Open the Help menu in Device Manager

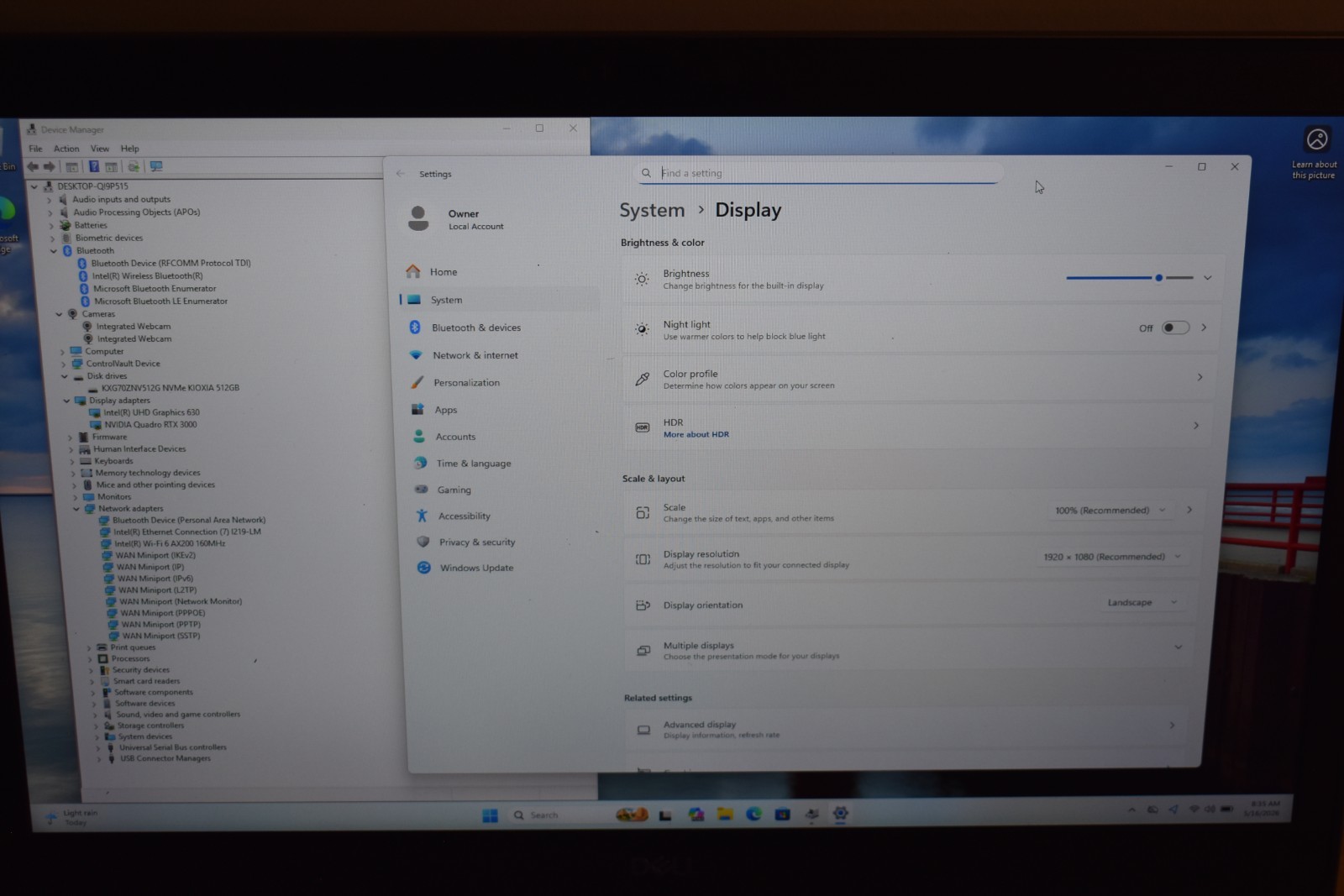click(129, 149)
